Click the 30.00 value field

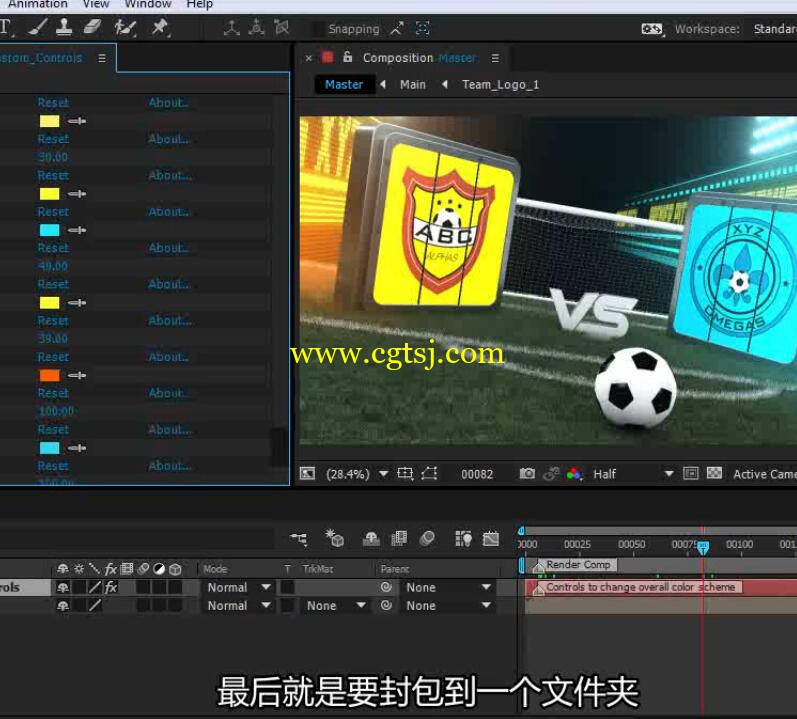[x=53, y=157]
